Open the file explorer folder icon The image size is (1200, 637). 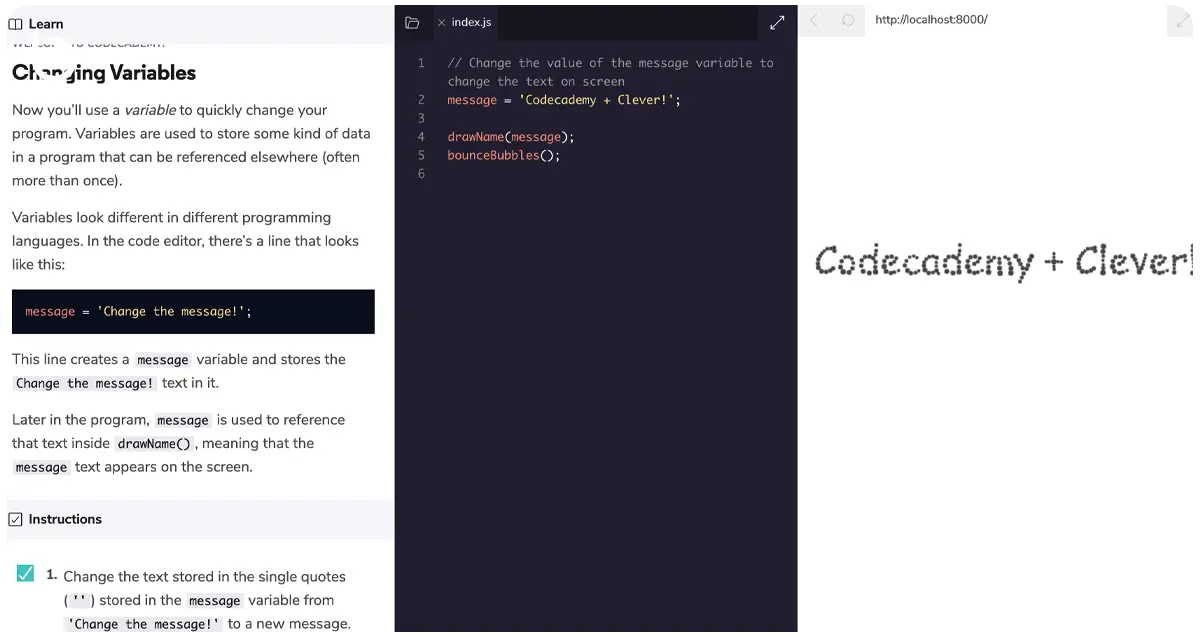(412, 22)
